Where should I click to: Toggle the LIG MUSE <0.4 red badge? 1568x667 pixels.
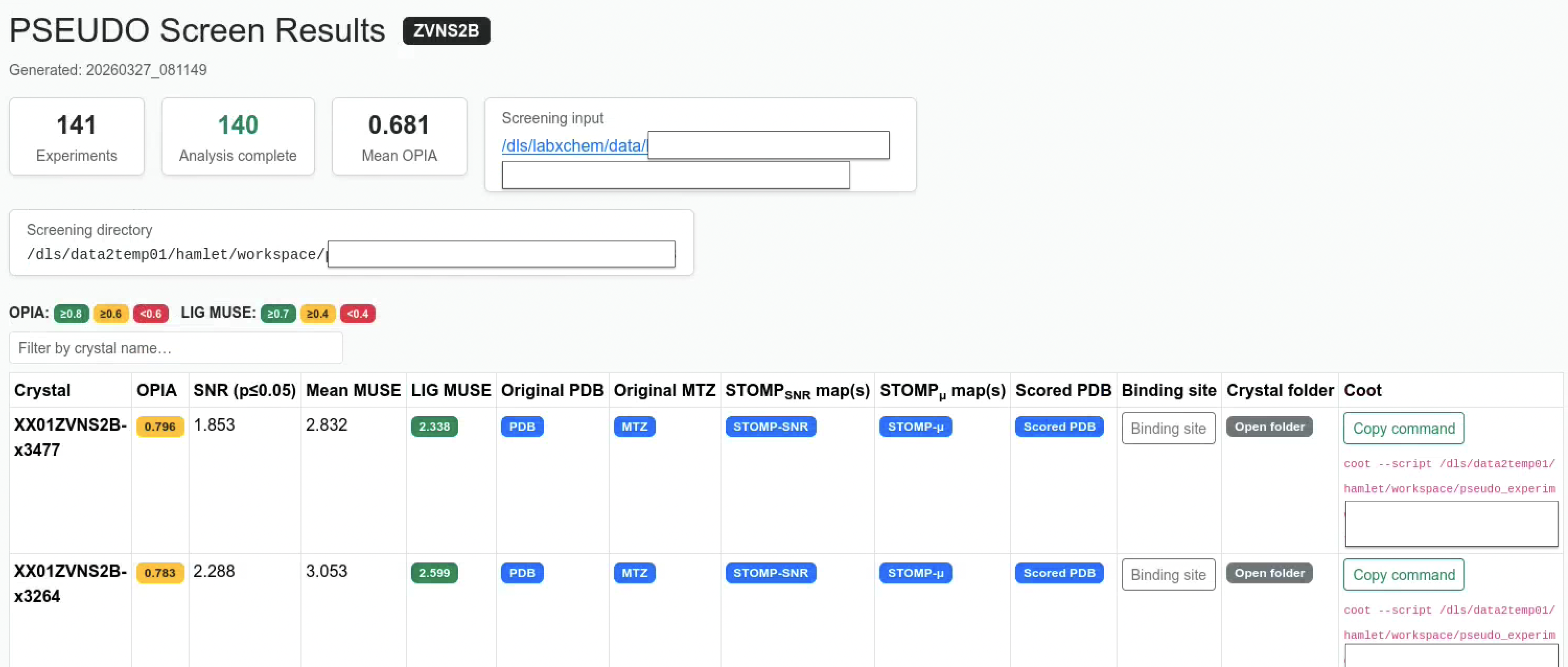pyautogui.click(x=357, y=314)
